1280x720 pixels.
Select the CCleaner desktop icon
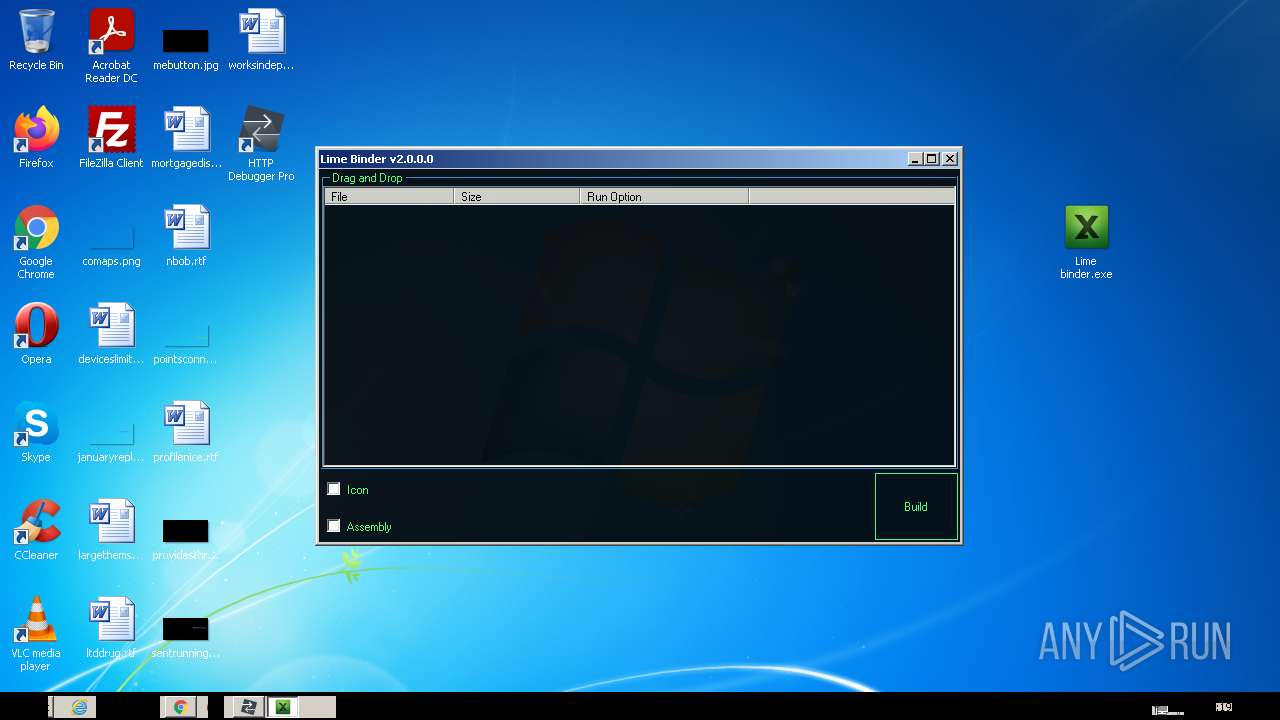36,530
